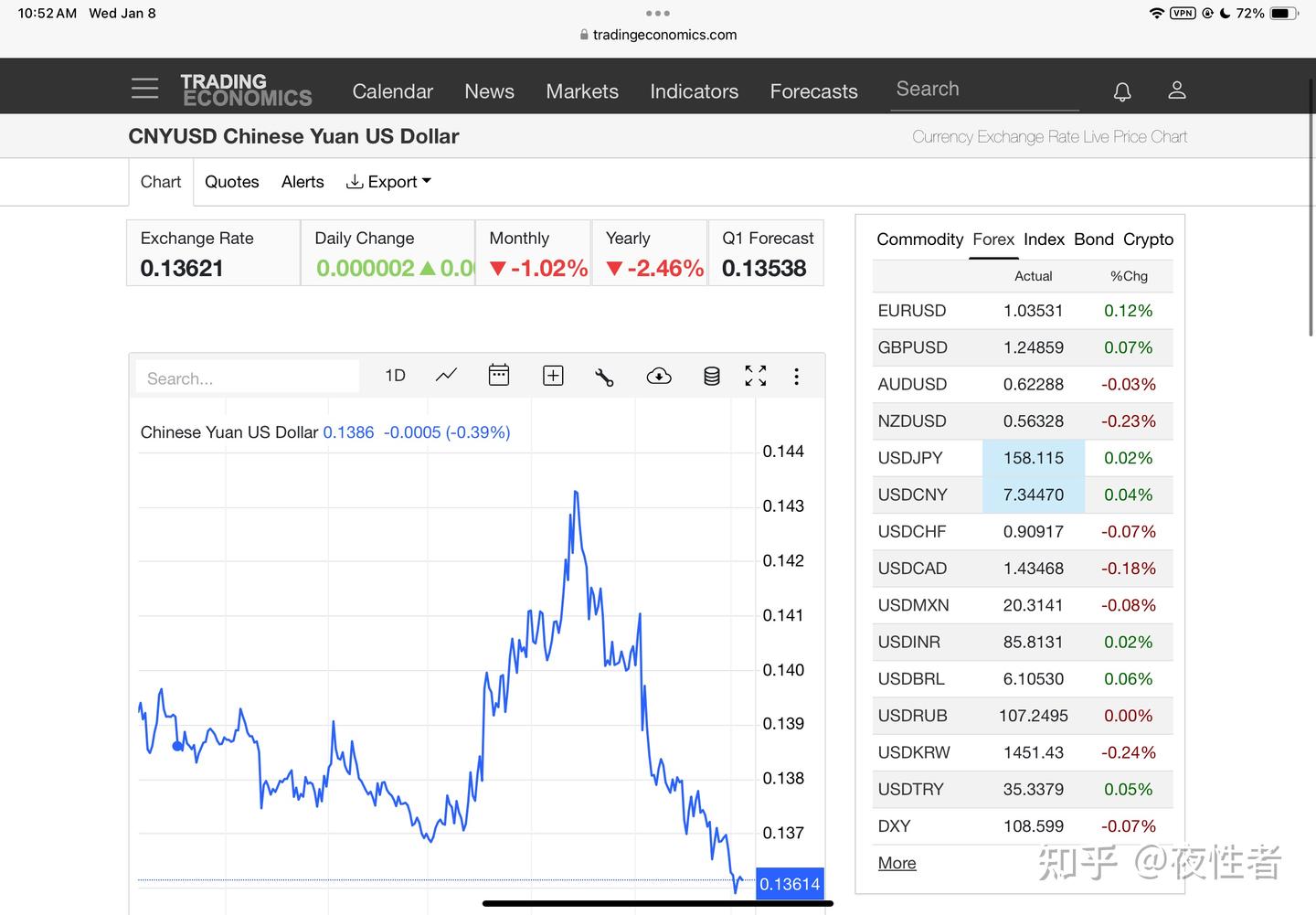Tap the lock icon in the address bar
The width and height of the screenshot is (1316, 915).
coord(585,35)
